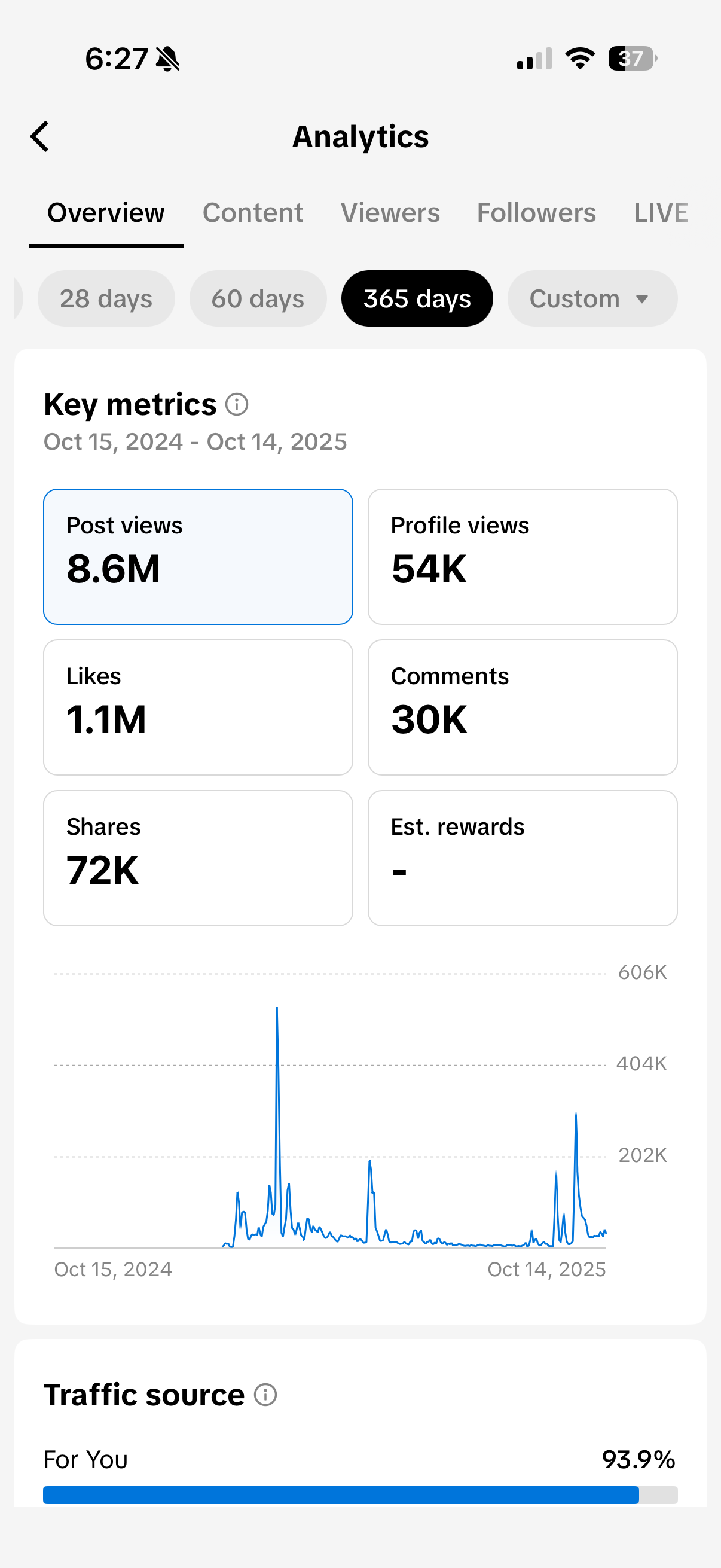Select the Profile views metric card
Viewport: 721px width, 1568px height.
tap(523, 555)
